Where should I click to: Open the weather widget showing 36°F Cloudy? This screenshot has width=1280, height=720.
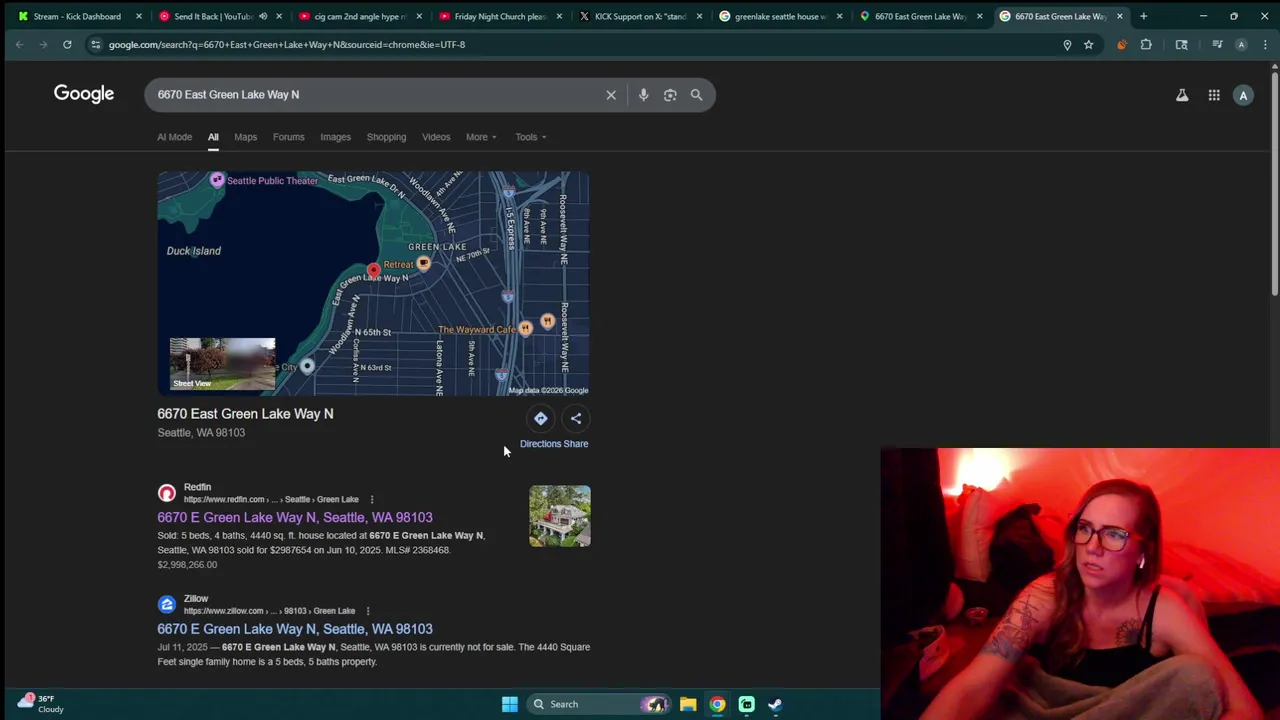coord(41,704)
